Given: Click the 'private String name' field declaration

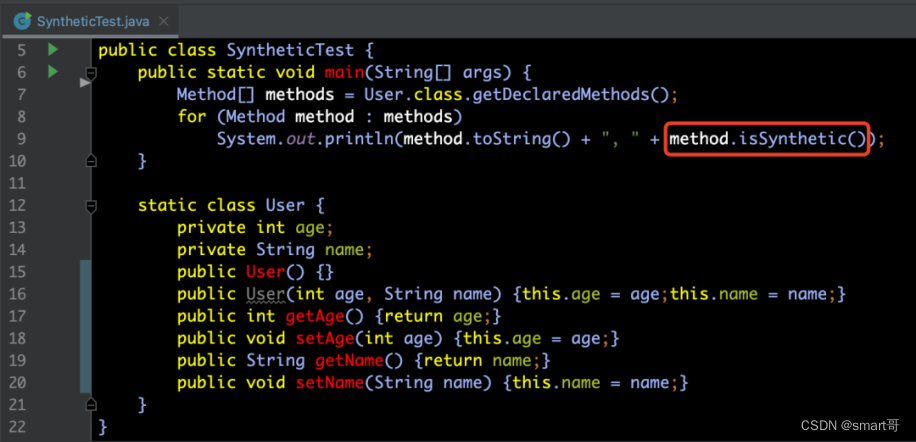Looking at the screenshot, I should coord(275,249).
